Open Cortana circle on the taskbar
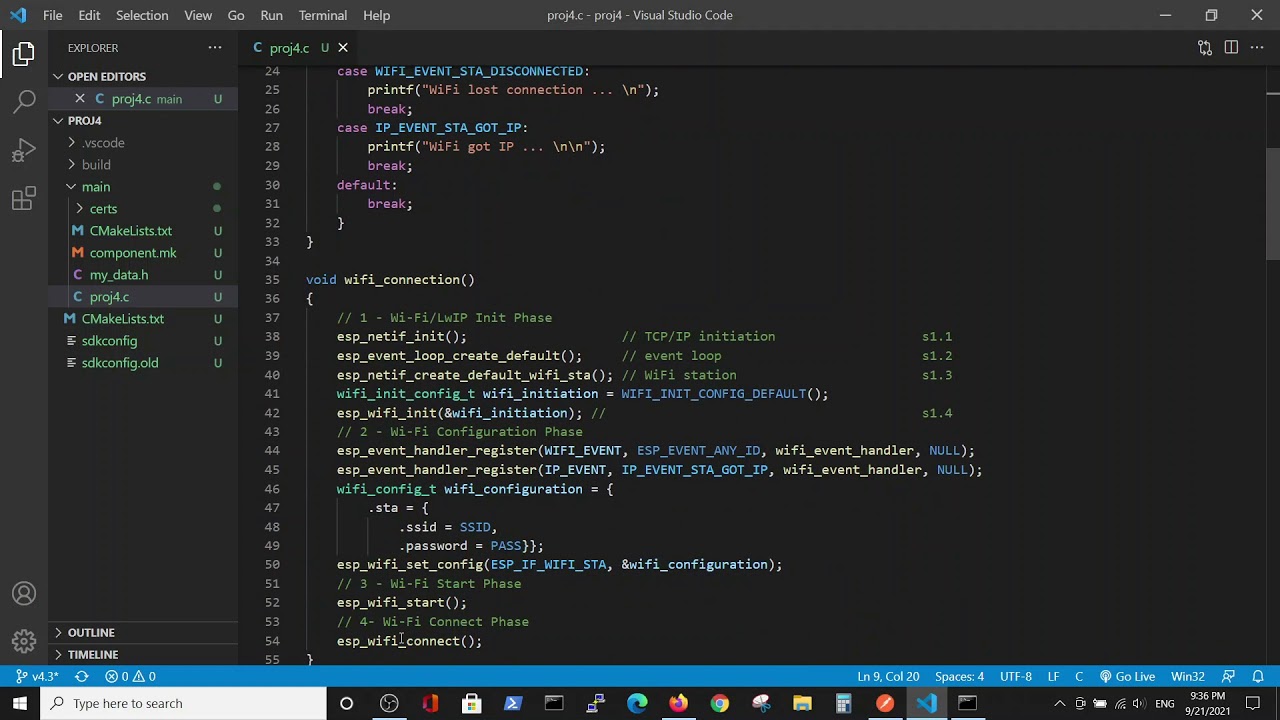The width and height of the screenshot is (1280, 720). click(346, 703)
